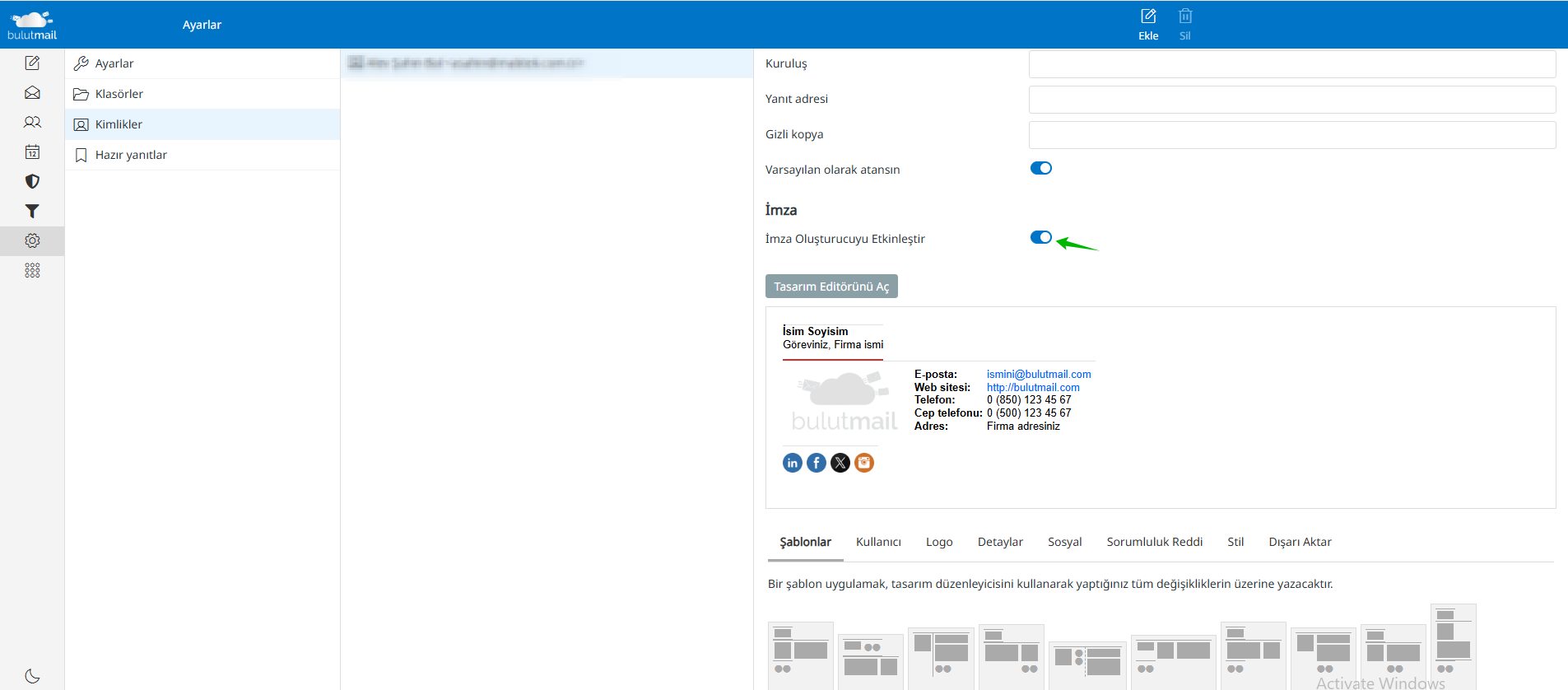Select the sixth signature template thumbnail

(1174, 662)
